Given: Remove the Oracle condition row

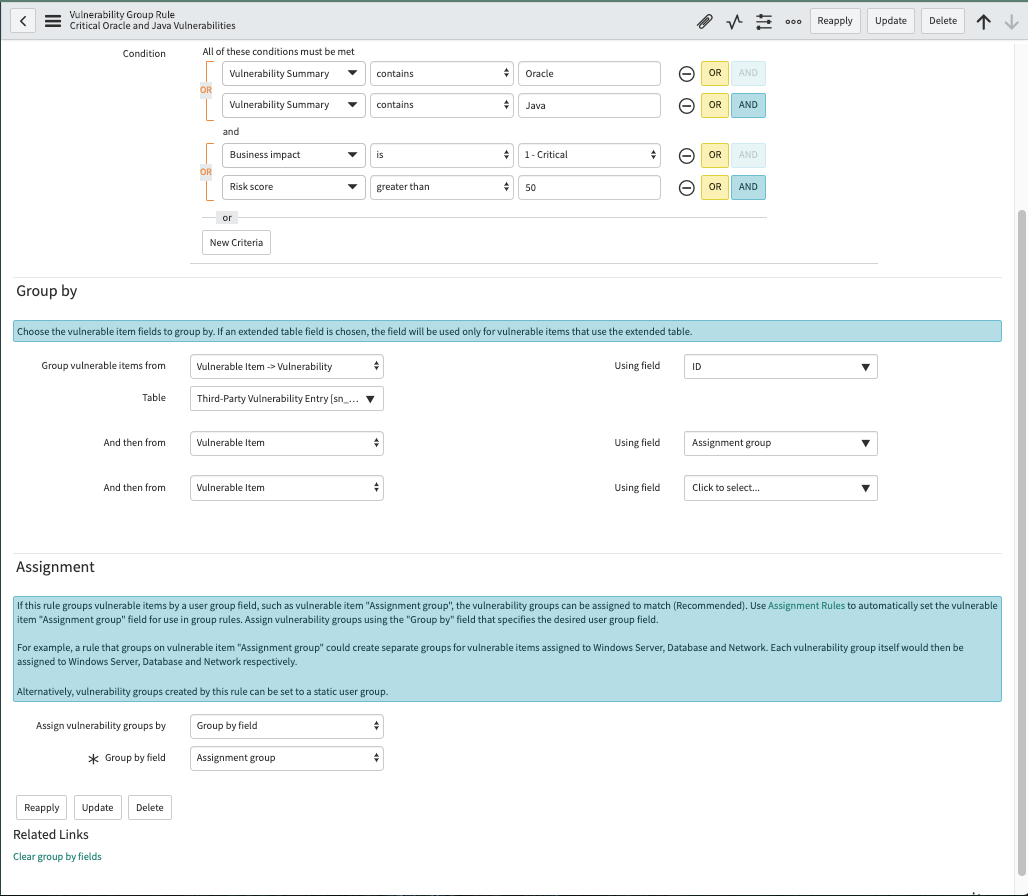Looking at the screenshot, I should pyautogui.click(x=686, y=74).
